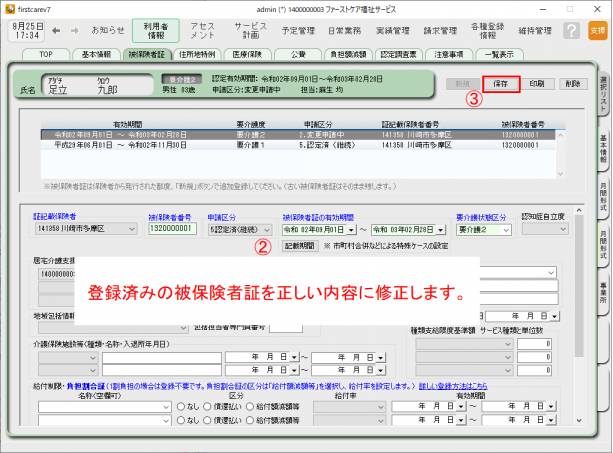Select the なし radio button

click(x=181, y=407)
